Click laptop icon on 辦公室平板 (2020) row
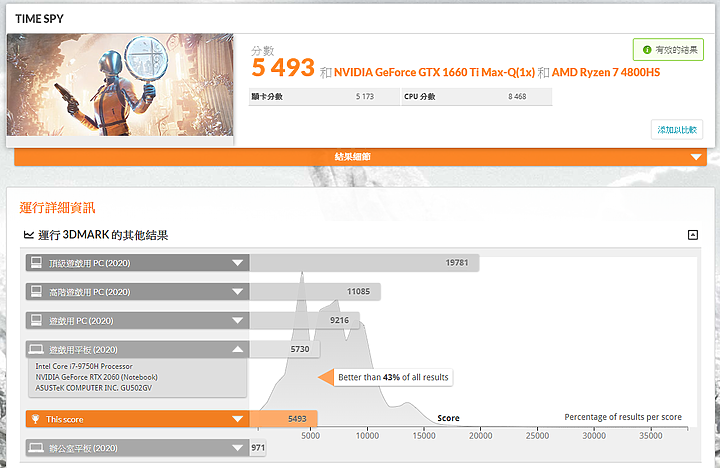 [x=36, y=448]
